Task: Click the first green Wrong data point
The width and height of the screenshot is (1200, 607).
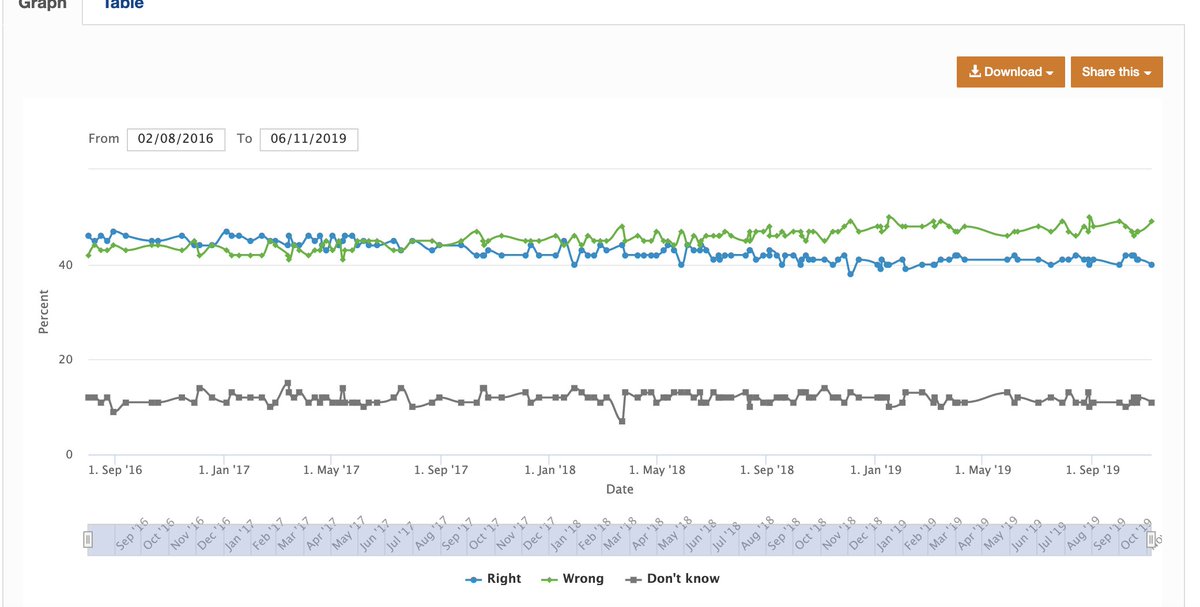Action: (x=88, y=255)
